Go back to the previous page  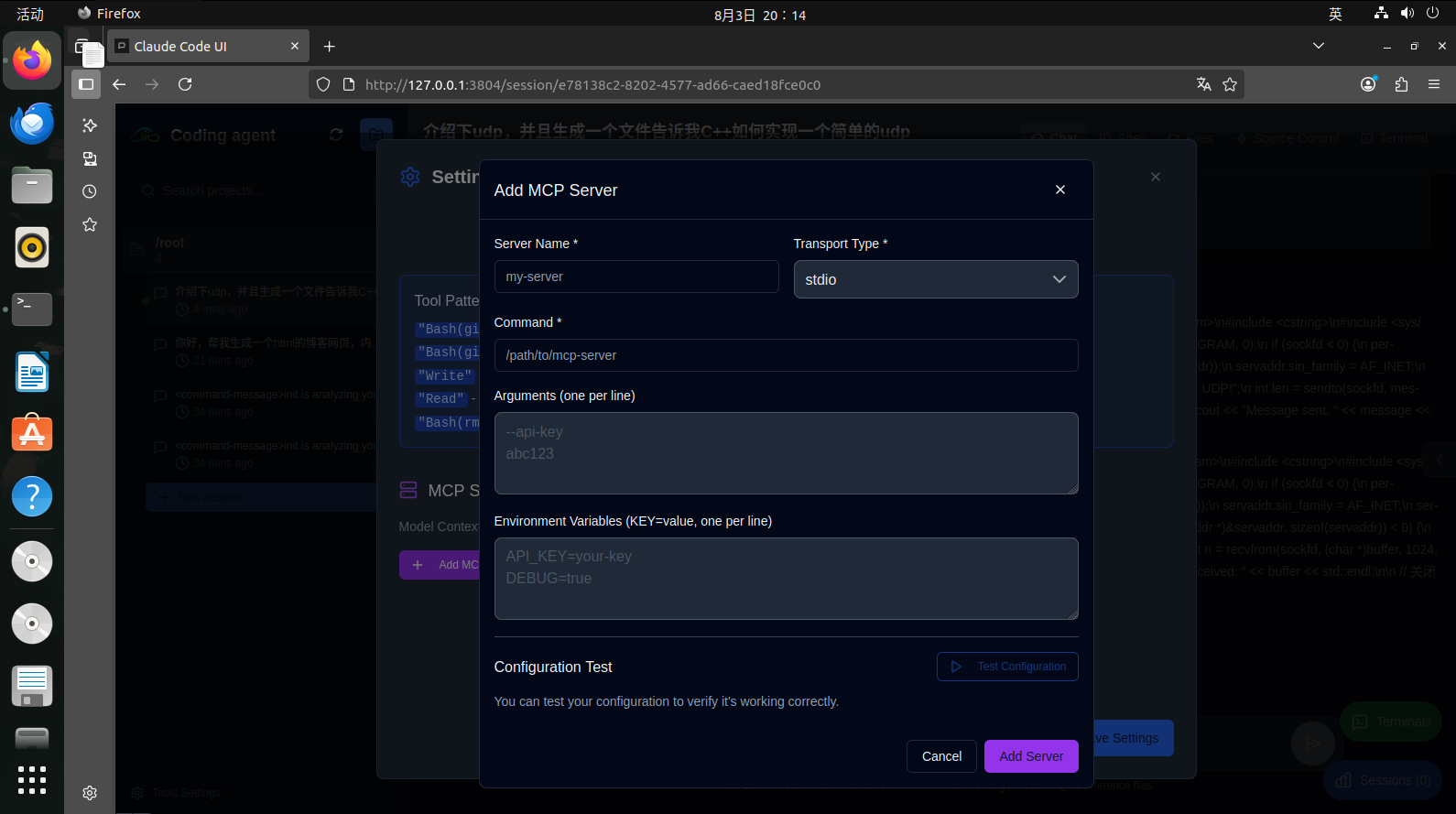[x=119, y=84]
